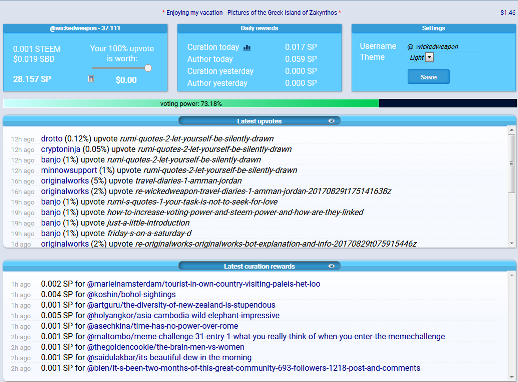Open @koshin bohol-sightings link
Viewport: 518px width, 382px height.
pyautogui.click(x=131, y=295)
